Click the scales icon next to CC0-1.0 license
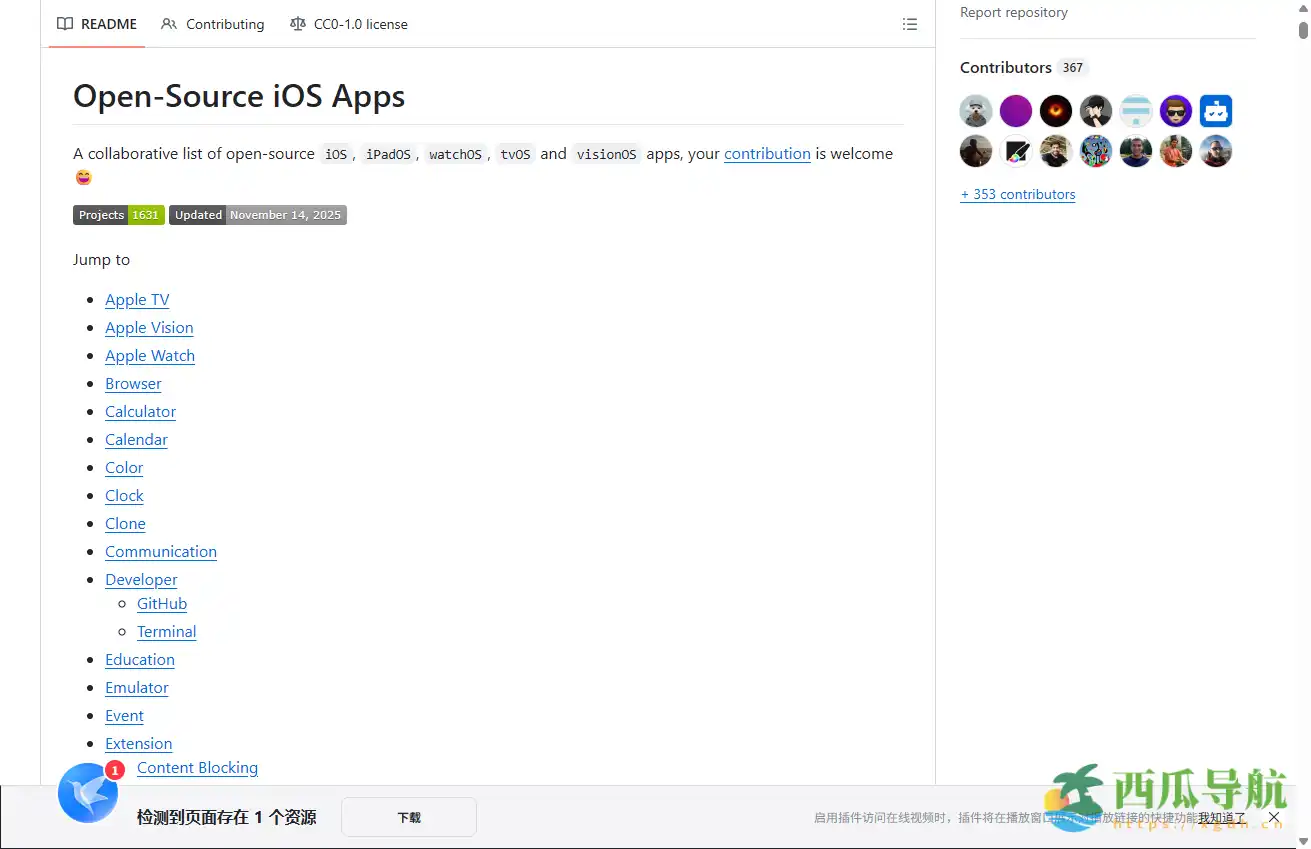Viewport: 1311px width, 849px height. pyautogui.click(x=297, y=24)
